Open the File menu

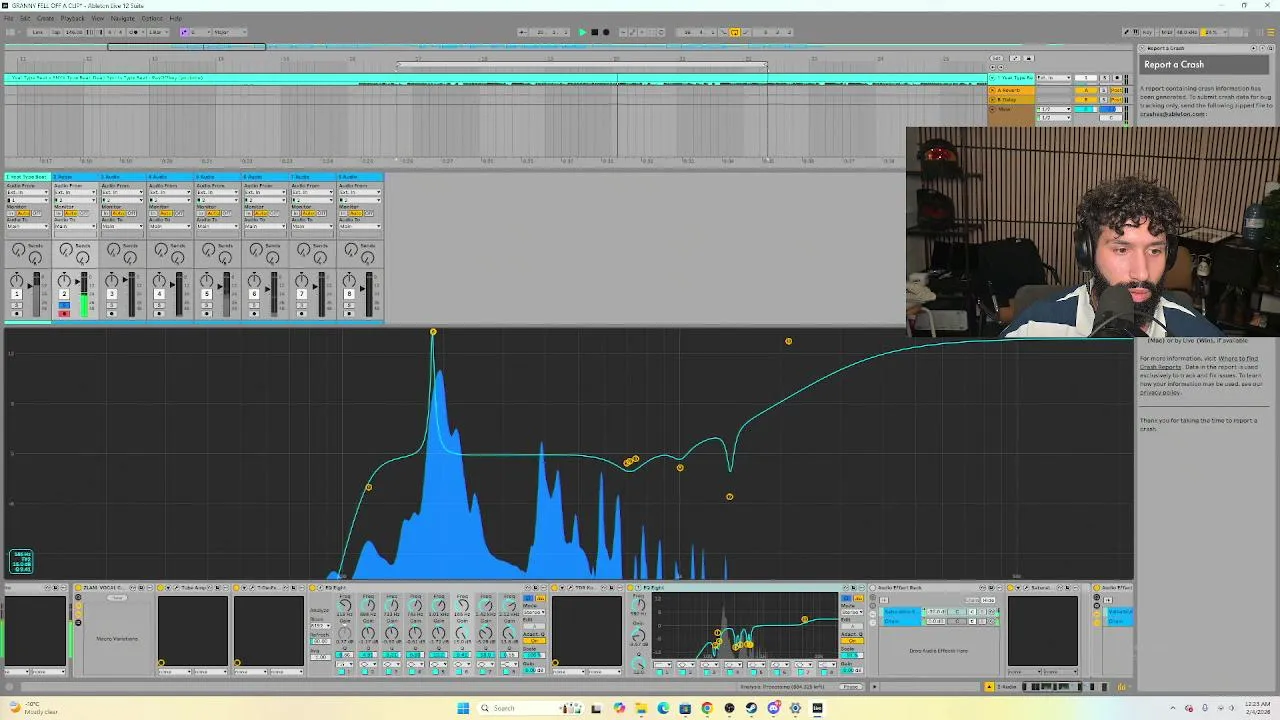[x=9, y=18]
